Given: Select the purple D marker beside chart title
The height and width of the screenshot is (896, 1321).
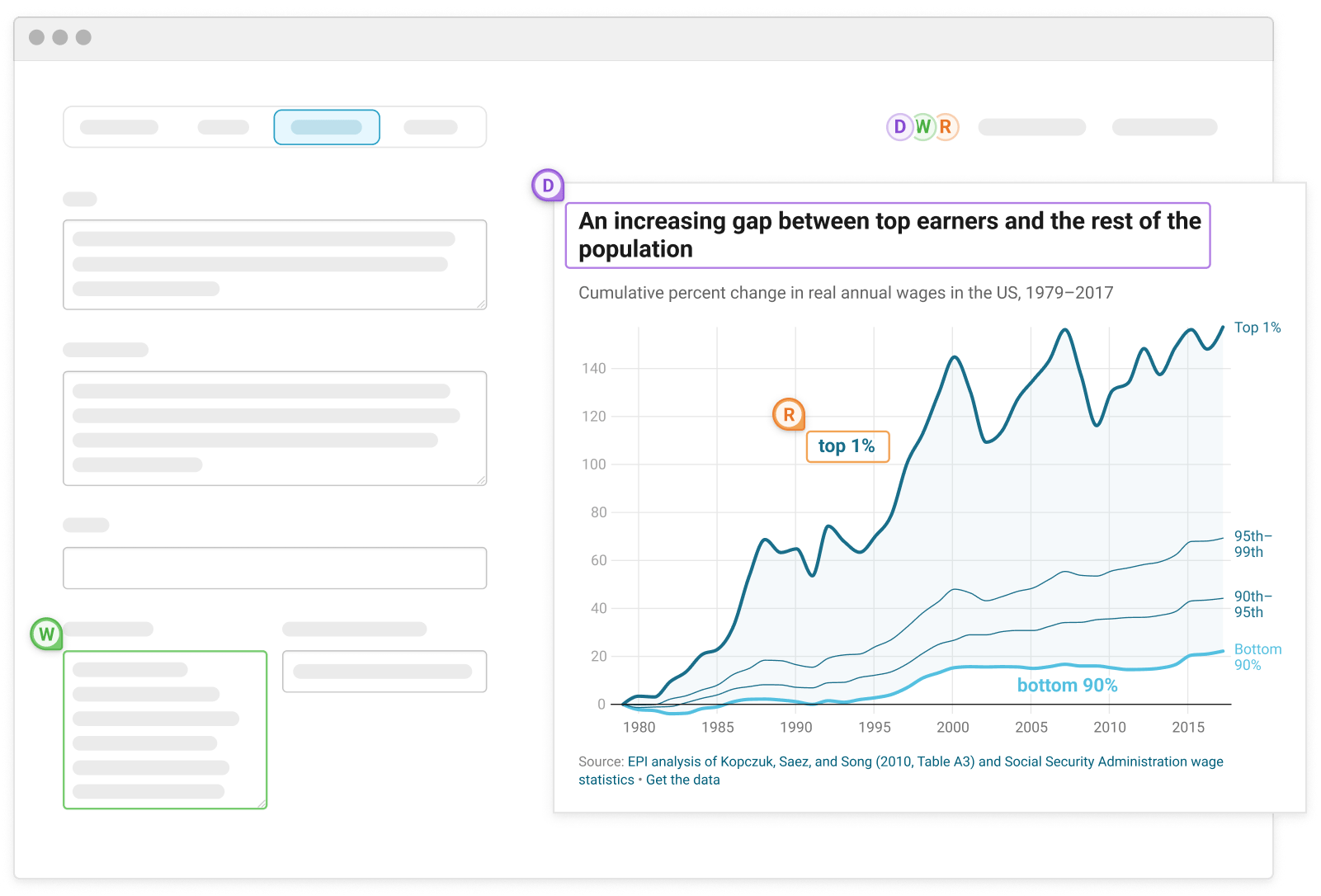Looking at the screenshot, I should [548, 186].
